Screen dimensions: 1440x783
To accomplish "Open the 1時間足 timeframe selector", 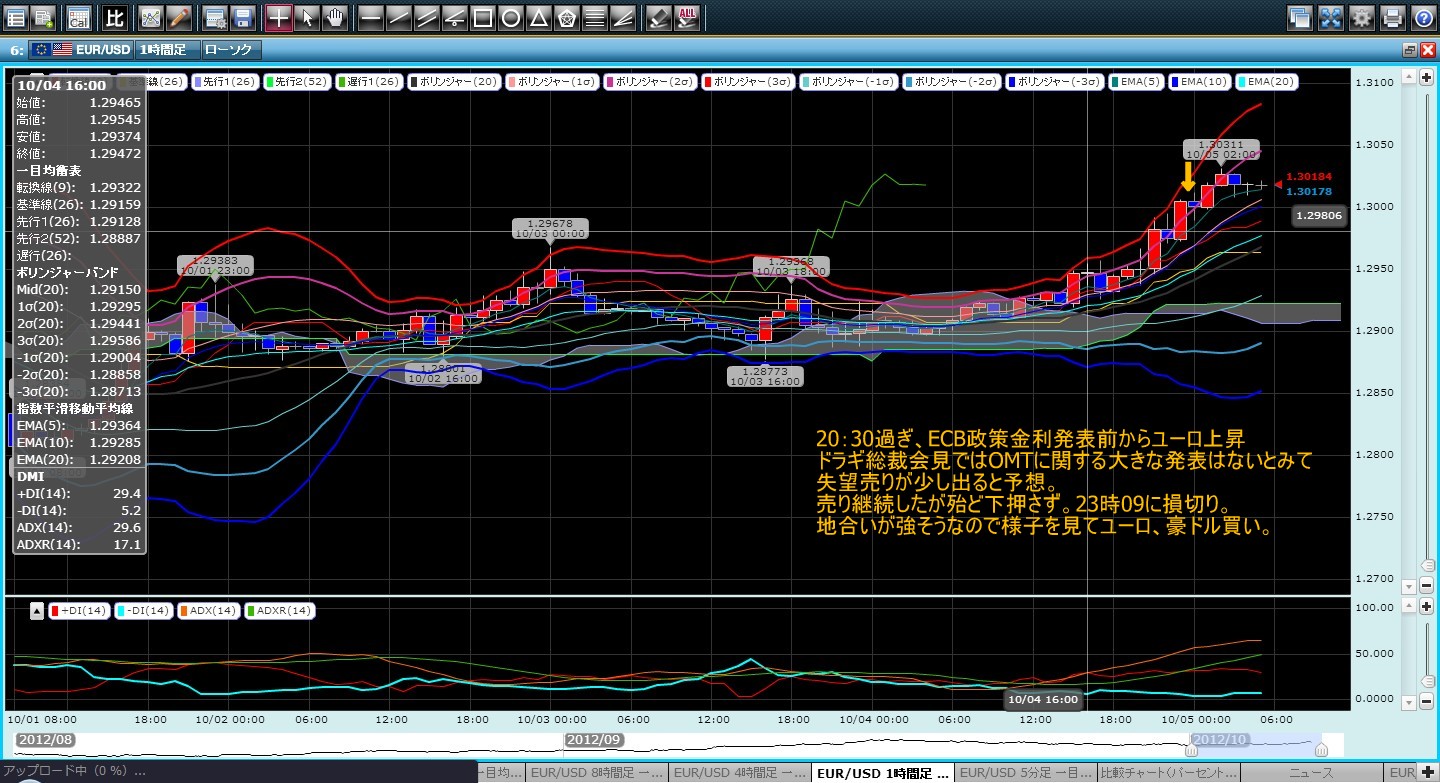I will tap(166, 49).
